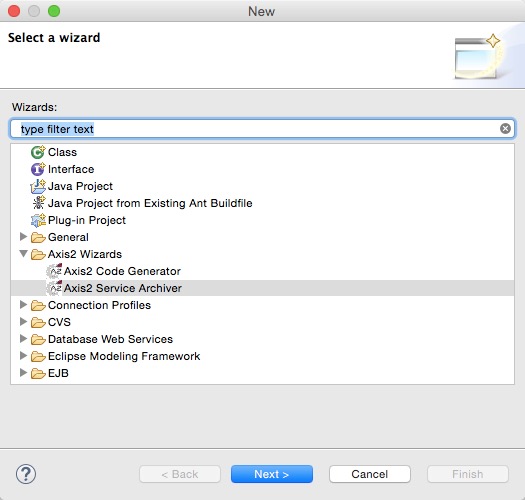Screen dimensions: 525x500
Task: Click the CVS folder icon
Action: click(x=38, y=323)
